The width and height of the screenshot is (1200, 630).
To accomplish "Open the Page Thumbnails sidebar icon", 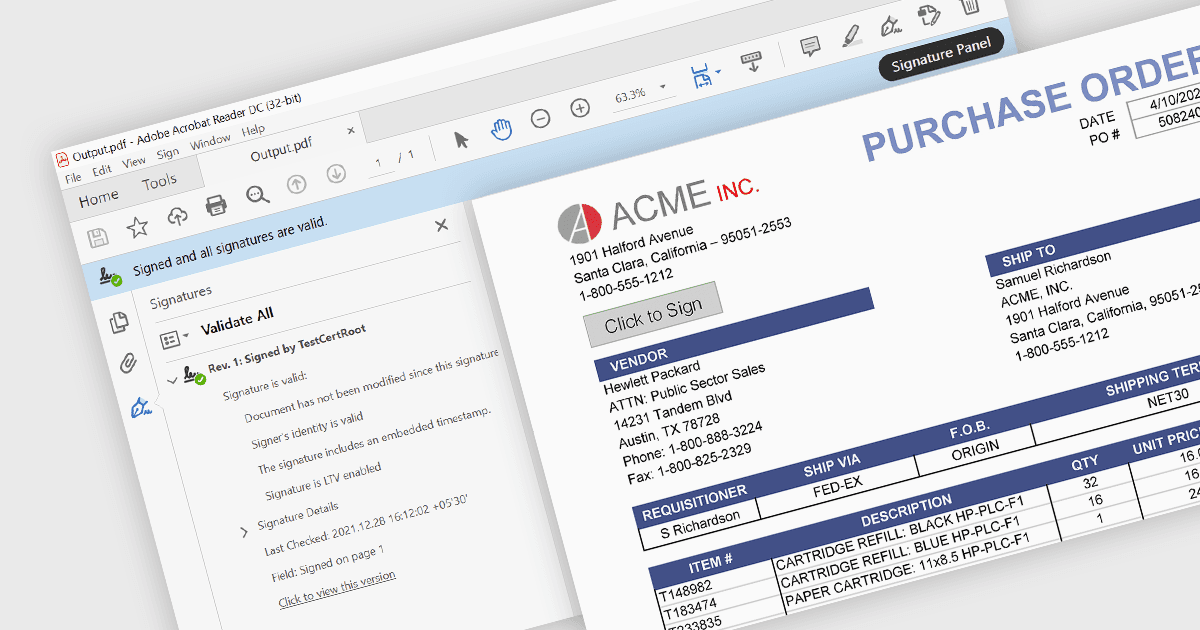I will [119, 321].
